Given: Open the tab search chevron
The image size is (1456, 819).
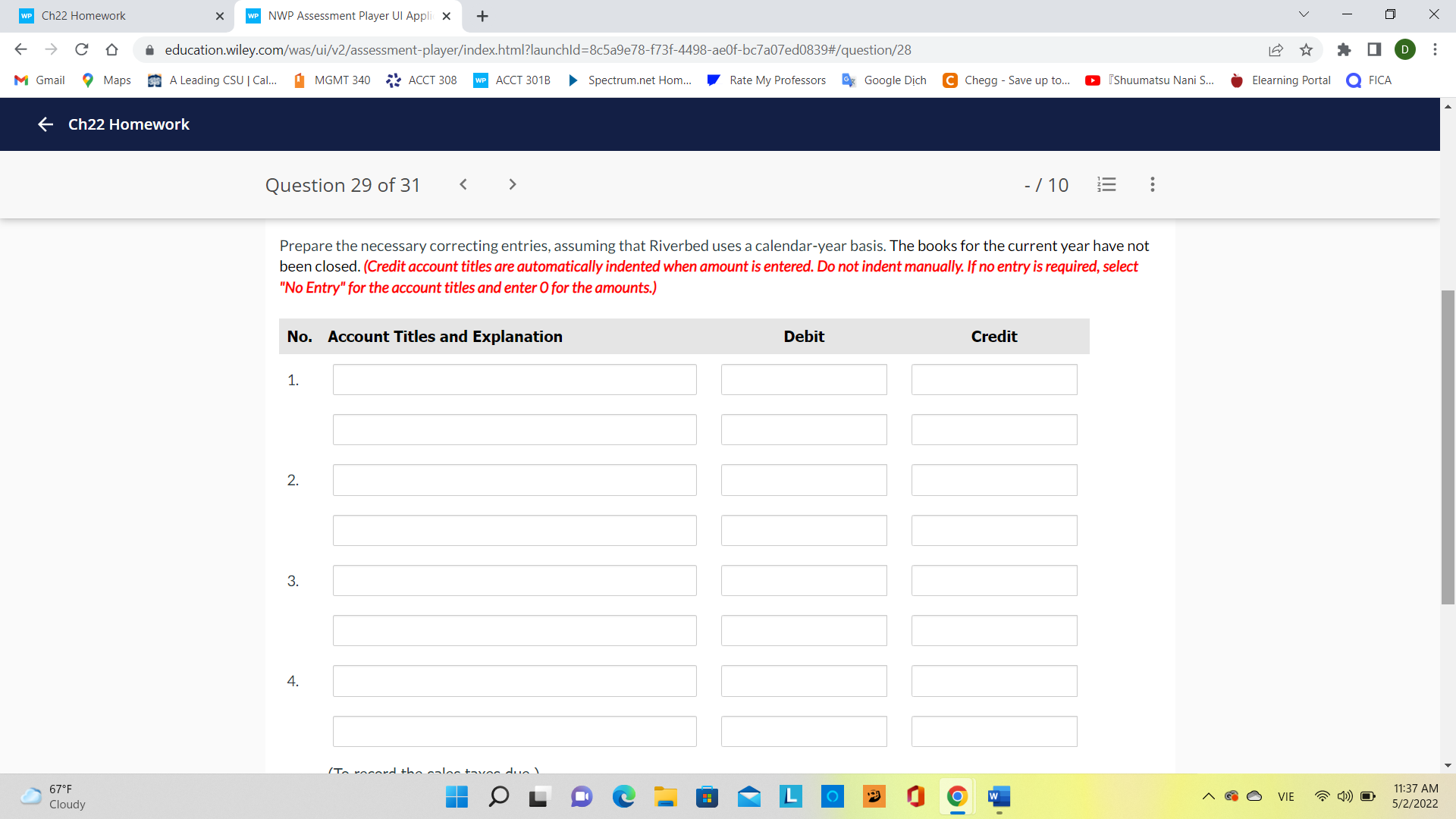Looking at the screenshot, I should (1304, 14).
